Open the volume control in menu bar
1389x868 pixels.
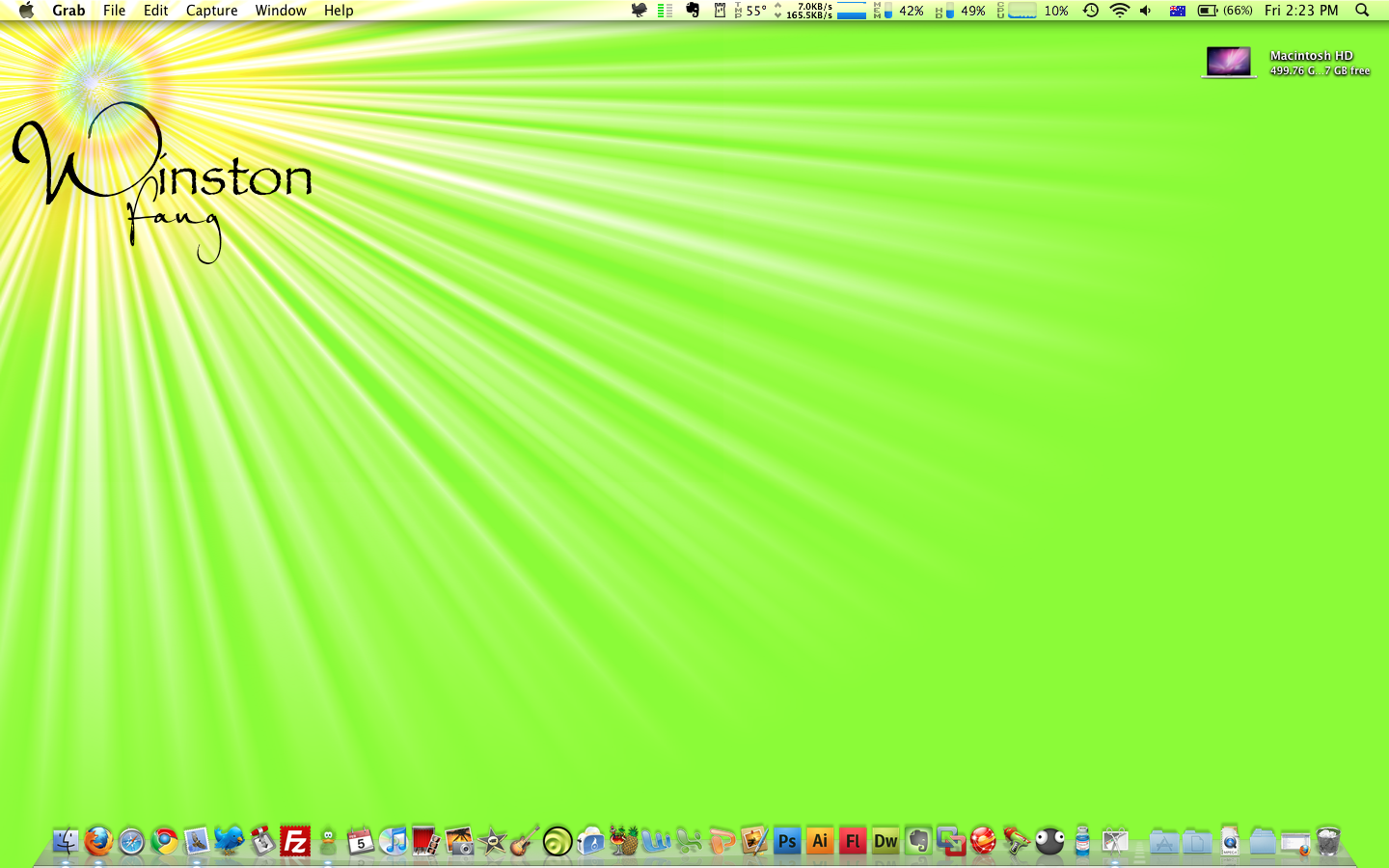(1146, 11)
